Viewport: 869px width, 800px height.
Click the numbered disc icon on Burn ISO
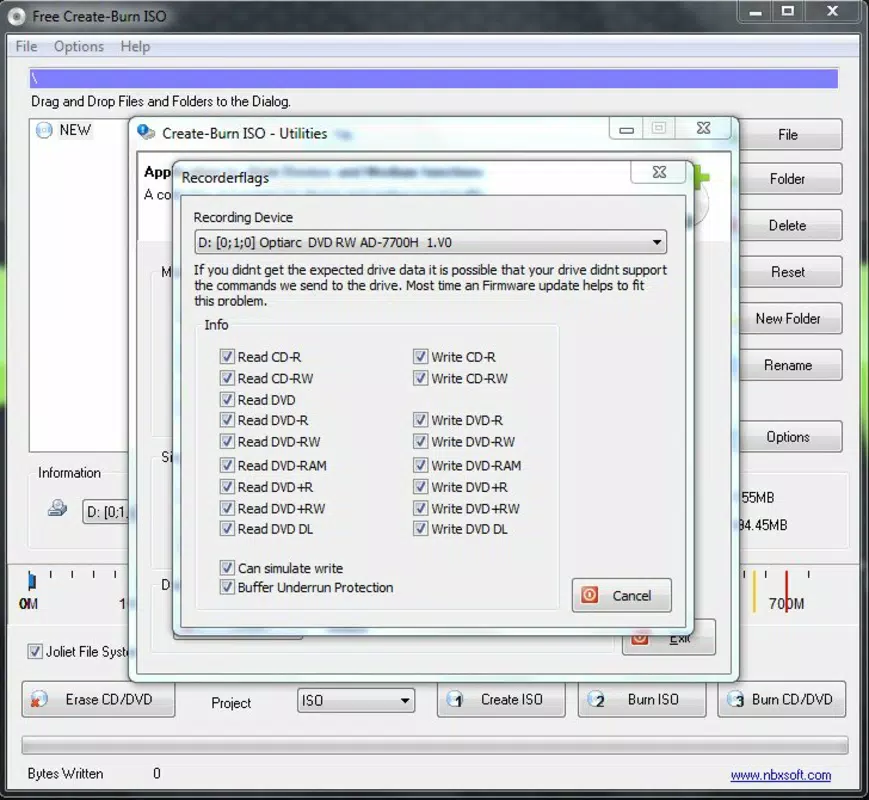click(596, 700)
